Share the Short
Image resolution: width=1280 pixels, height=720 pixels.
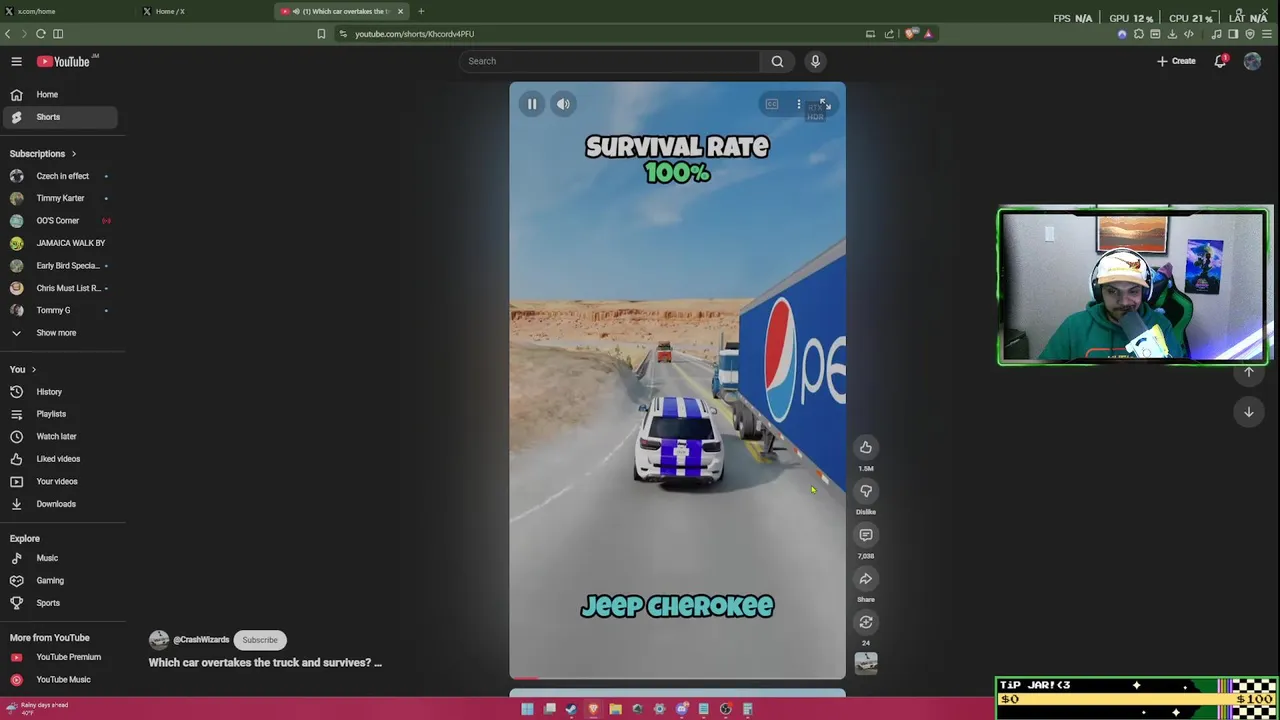tap(866, 579)
